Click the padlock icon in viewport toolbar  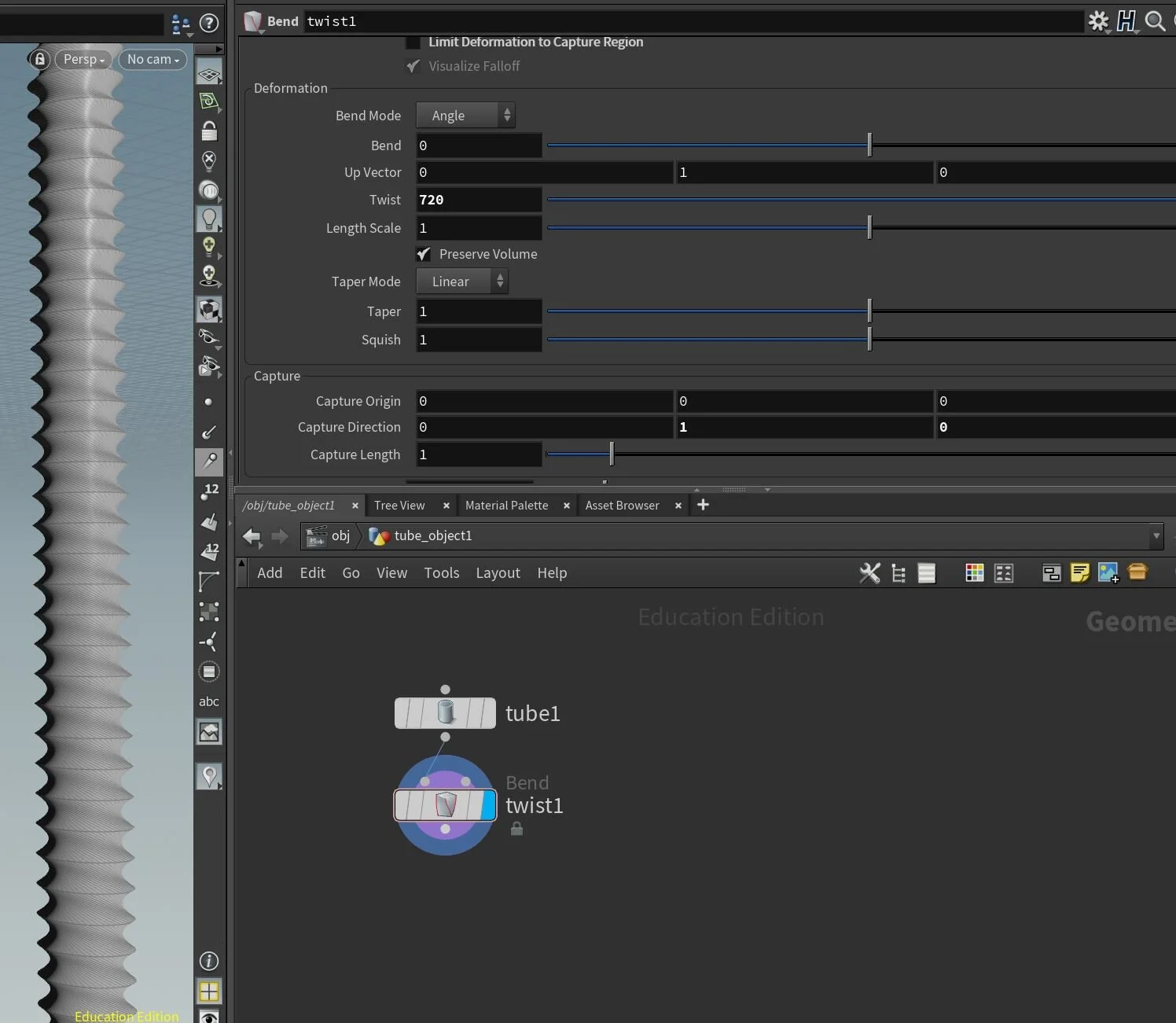tap(208, 131)
